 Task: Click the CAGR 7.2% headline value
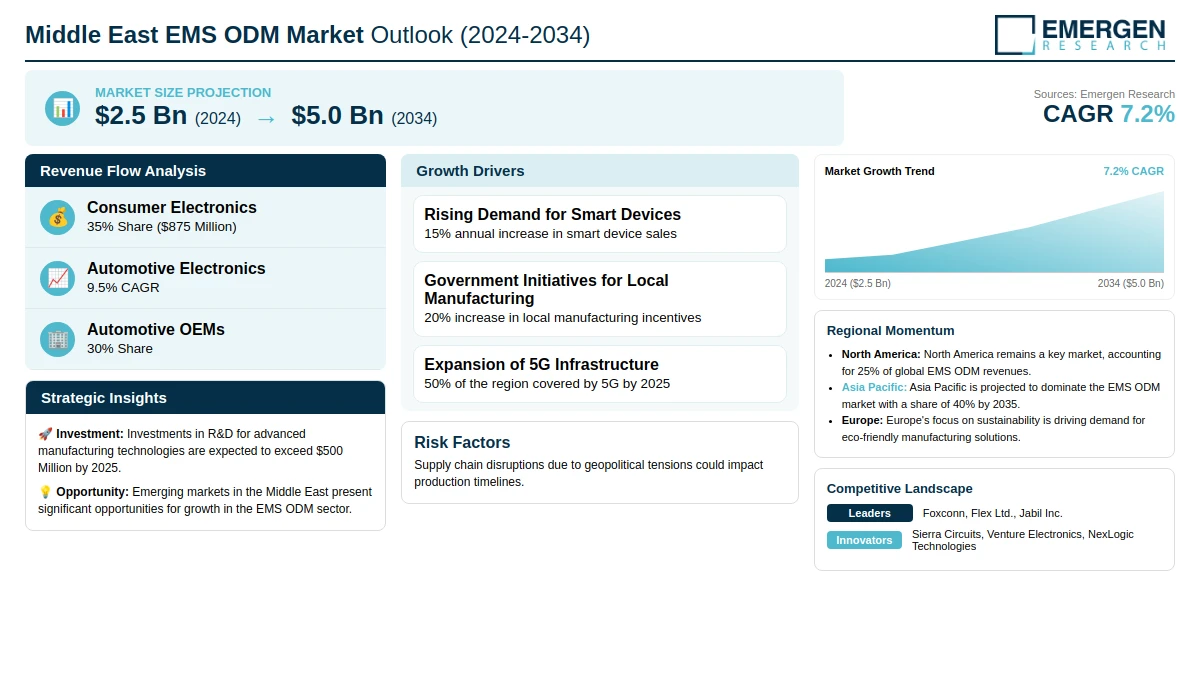coord(1108,114)
